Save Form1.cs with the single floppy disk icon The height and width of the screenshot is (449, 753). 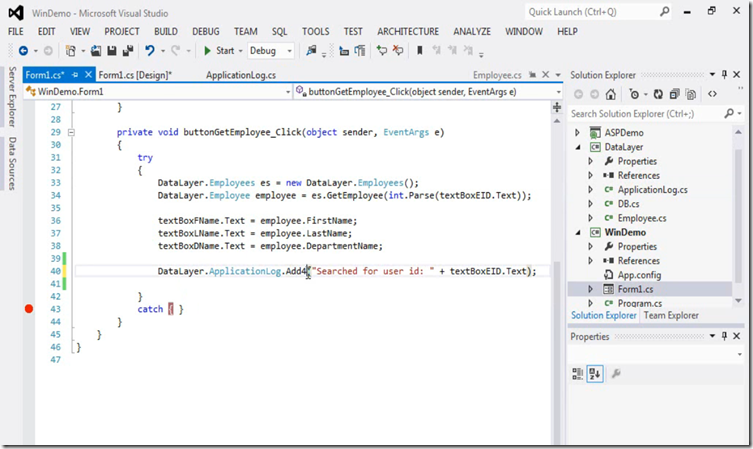tap(112, 50)
